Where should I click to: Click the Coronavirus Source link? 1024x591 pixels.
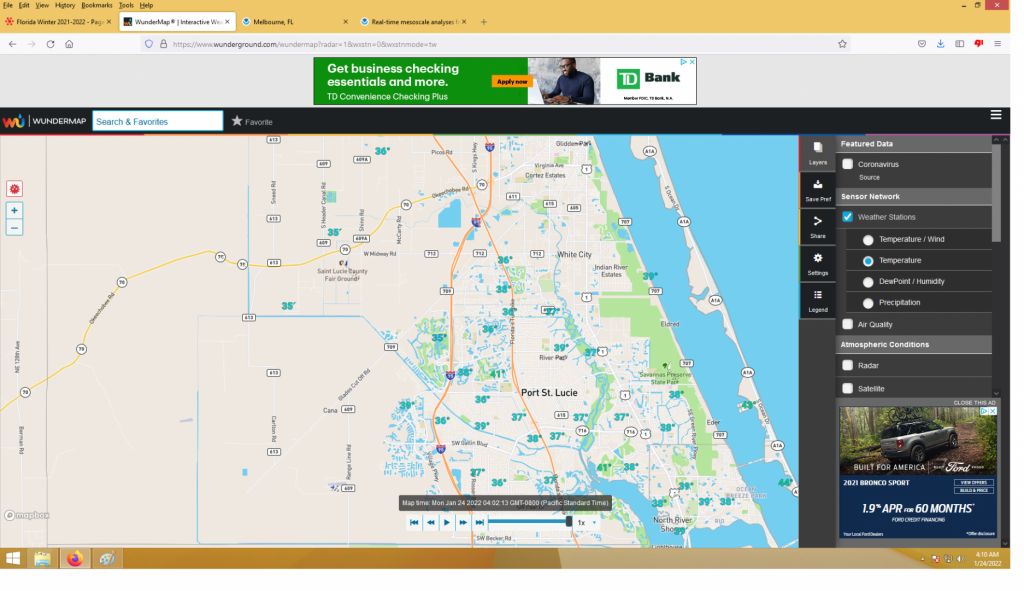(x=868, y=177)
